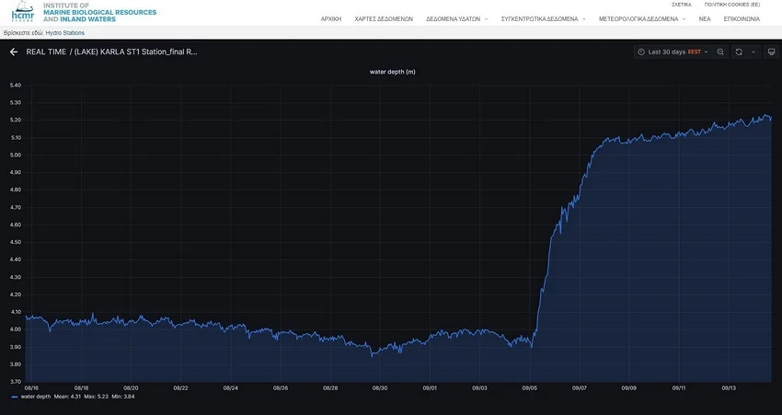Click the TV display mode icon
The height and width of the screenshot is (415, 782).
pyautogui.click(x=771, y=52)
